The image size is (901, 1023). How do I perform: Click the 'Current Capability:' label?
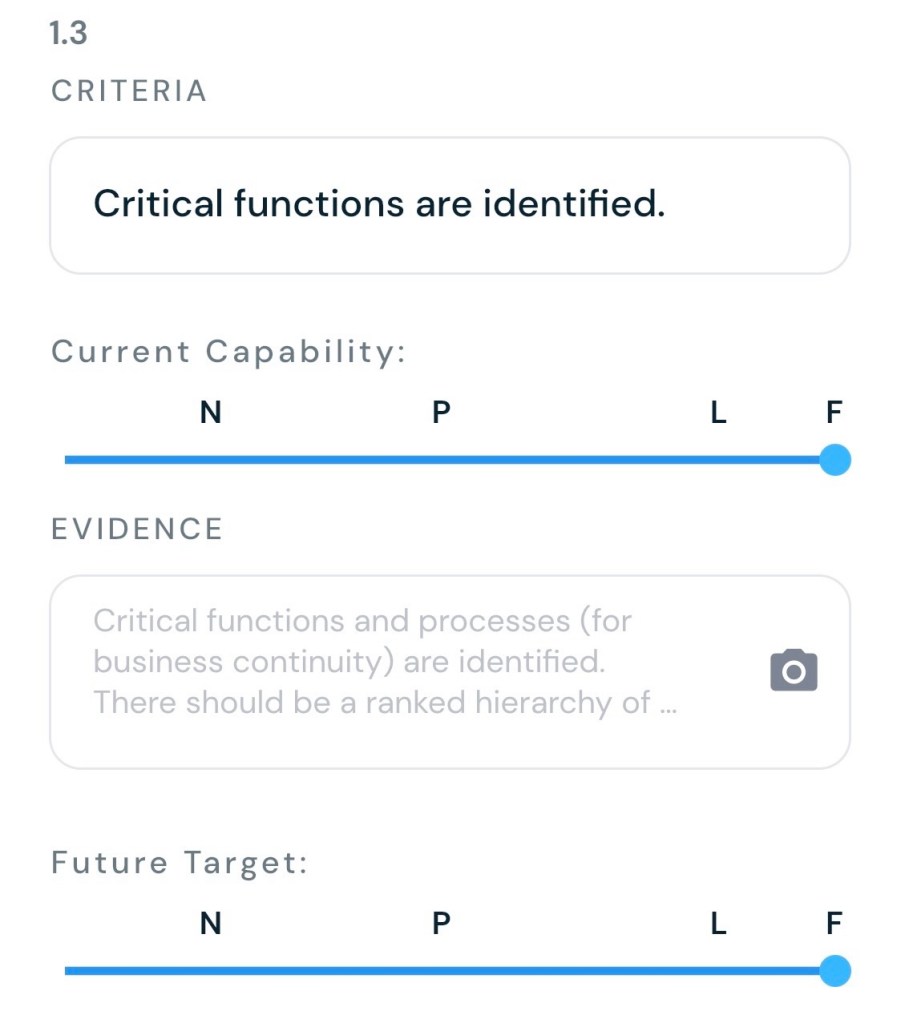pos(228,352)
